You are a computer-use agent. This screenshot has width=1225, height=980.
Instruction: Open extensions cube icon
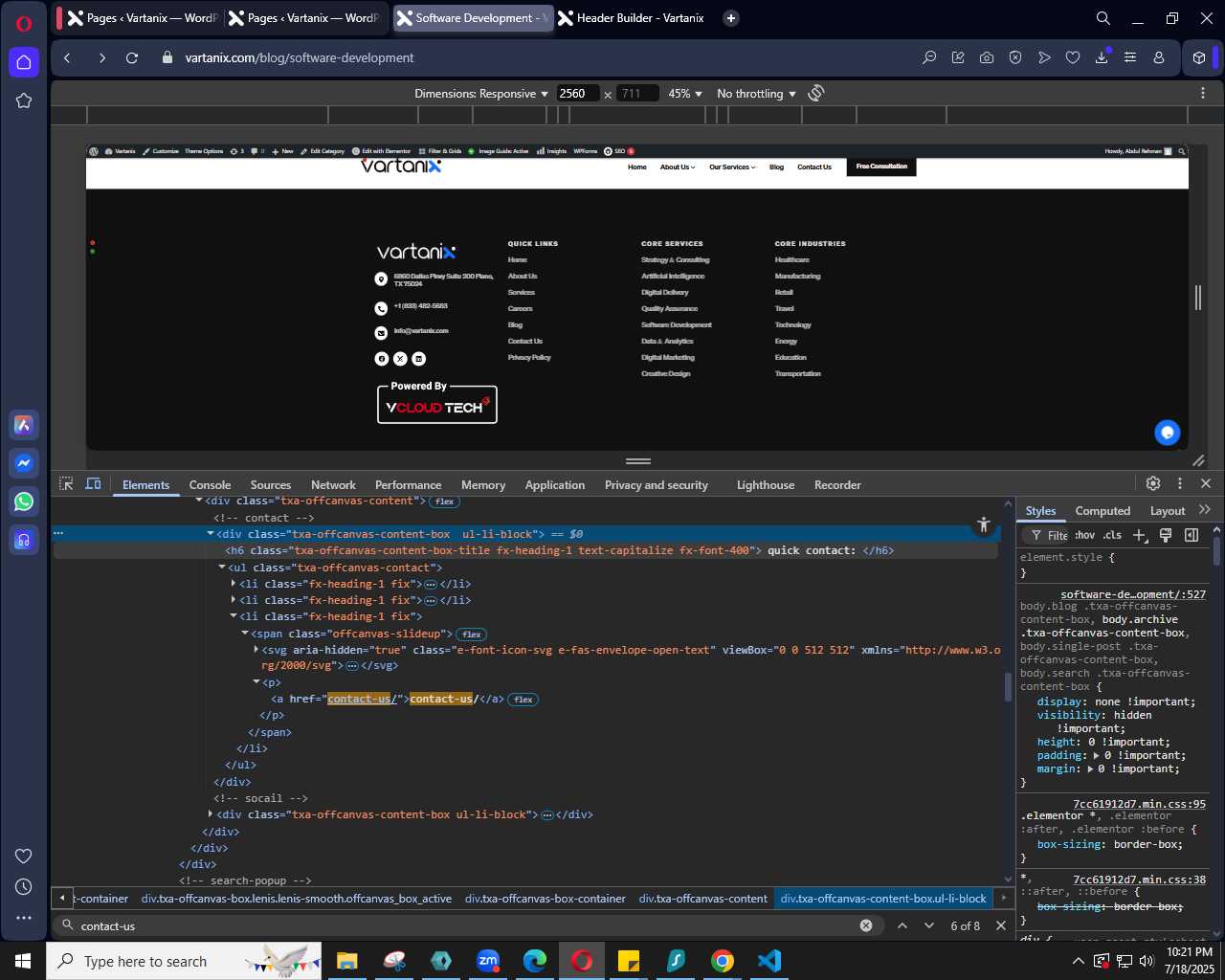1199,57
